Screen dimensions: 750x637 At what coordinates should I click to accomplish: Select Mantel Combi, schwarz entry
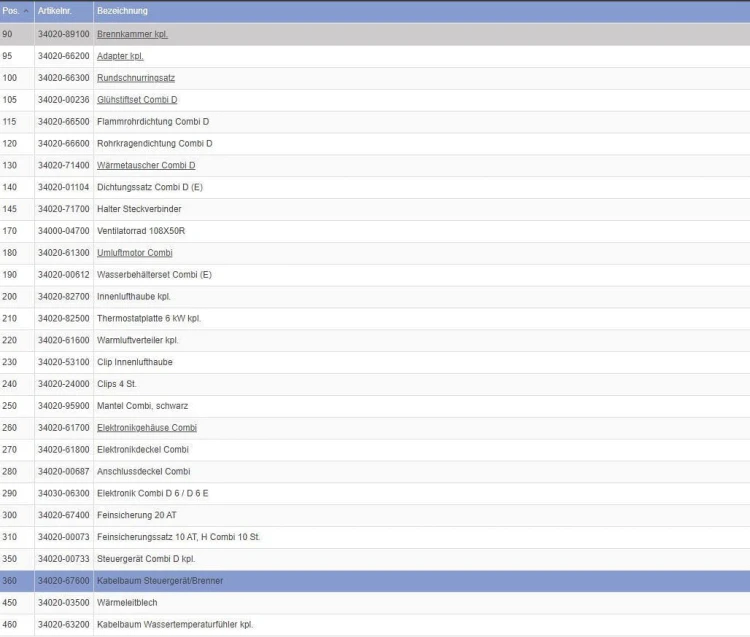tap(143, 406)
